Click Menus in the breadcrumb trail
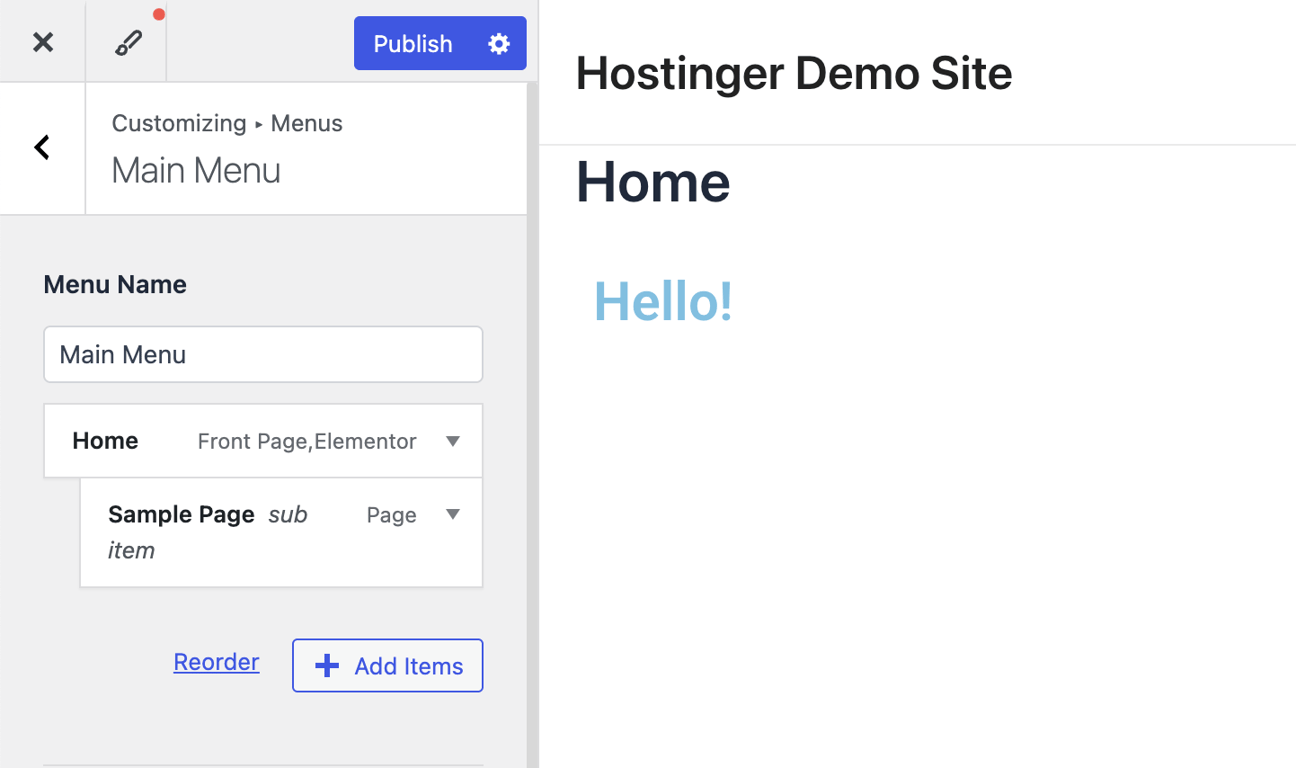The height and width of the screenshot is (768, 1296). click(306, 123)
